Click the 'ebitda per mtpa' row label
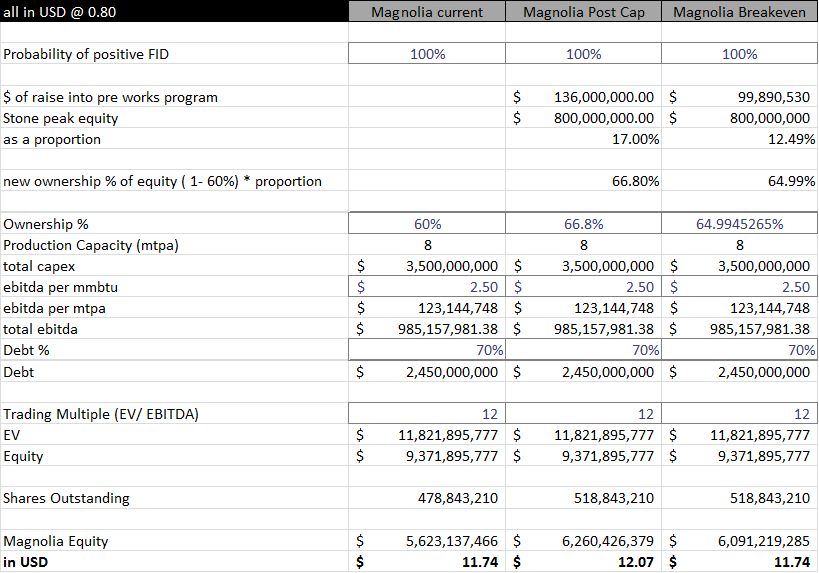 tap(54, 308)
